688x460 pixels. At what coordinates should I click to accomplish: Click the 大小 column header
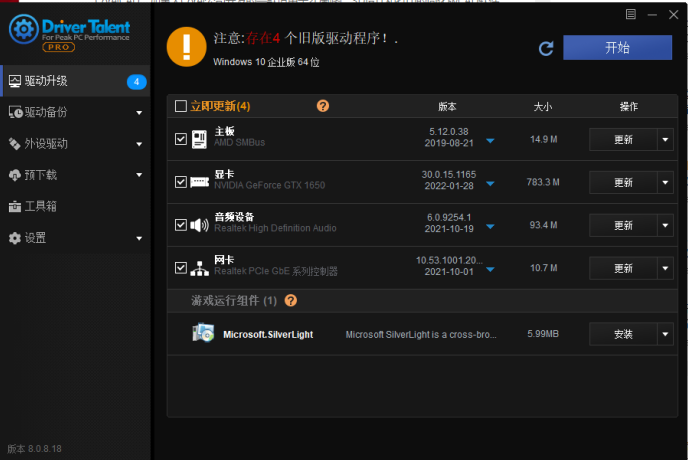coord(543,106)
